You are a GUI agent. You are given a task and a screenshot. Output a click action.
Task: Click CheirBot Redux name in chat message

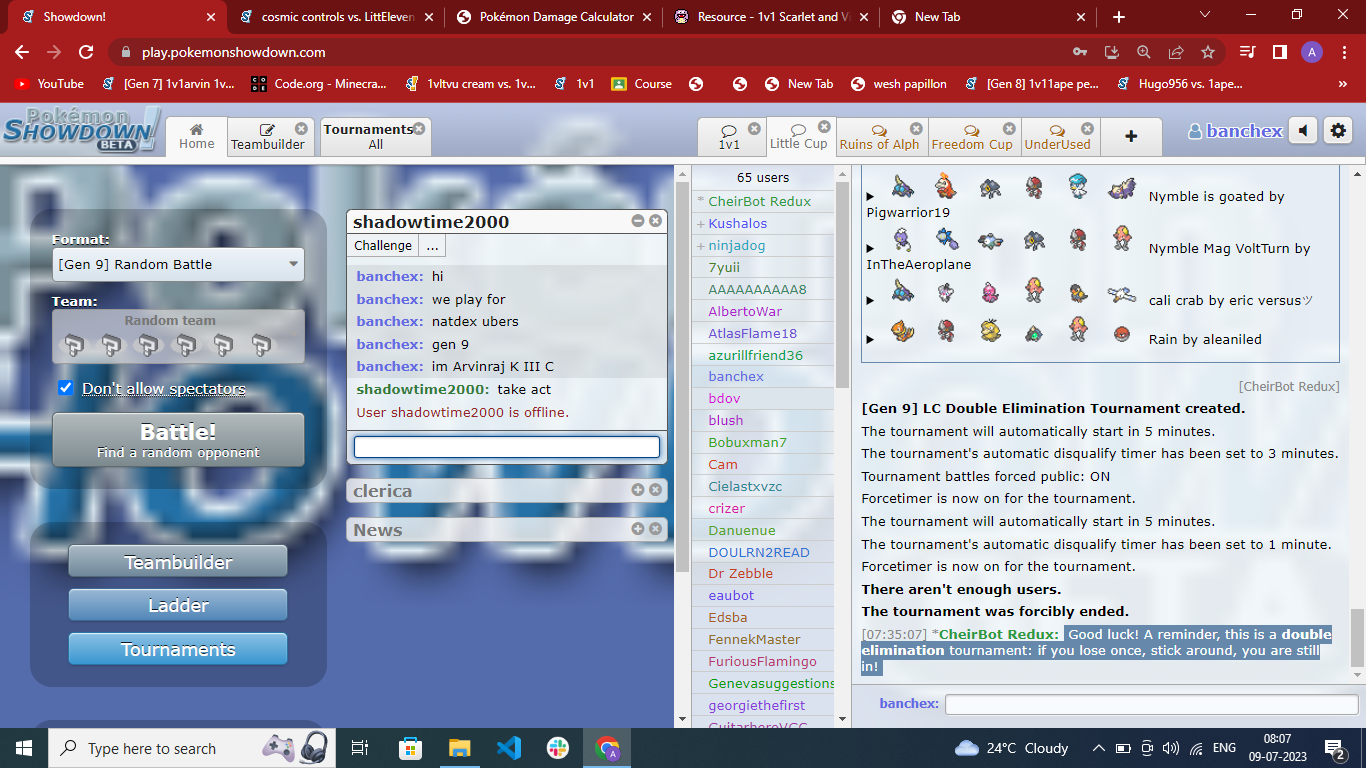998,634
